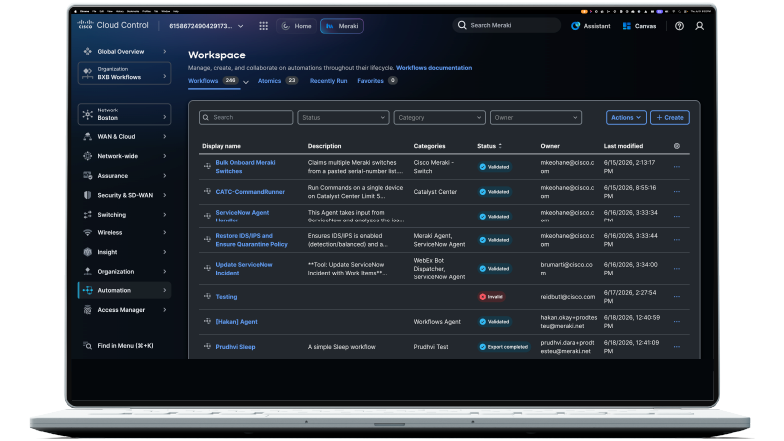Open the Category filter dropdown

[x=439, y=118]
